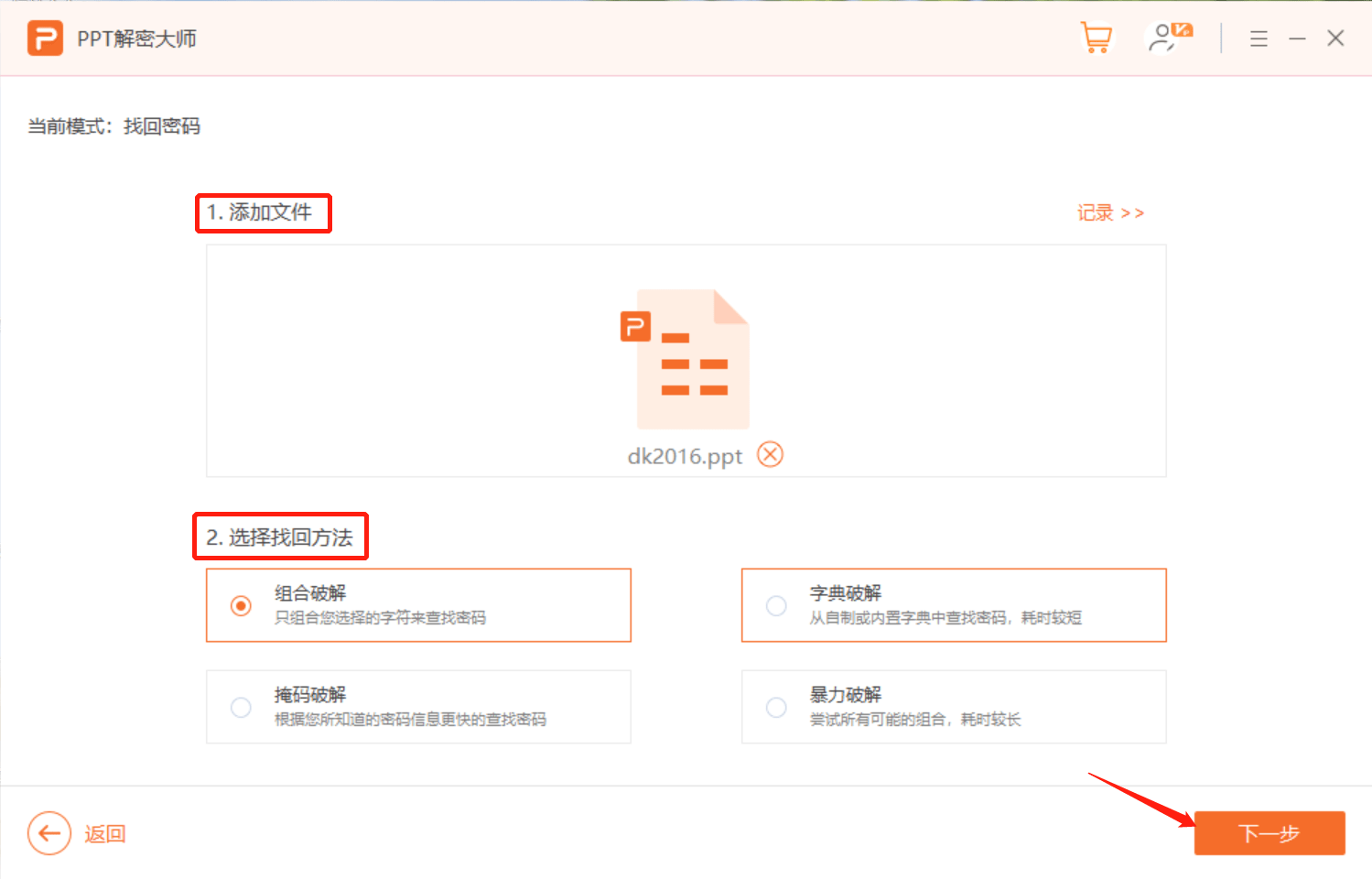This screenshot has width=1372, height=879.
Task: Click the back arrow circle icon
Action: (49, 833)
